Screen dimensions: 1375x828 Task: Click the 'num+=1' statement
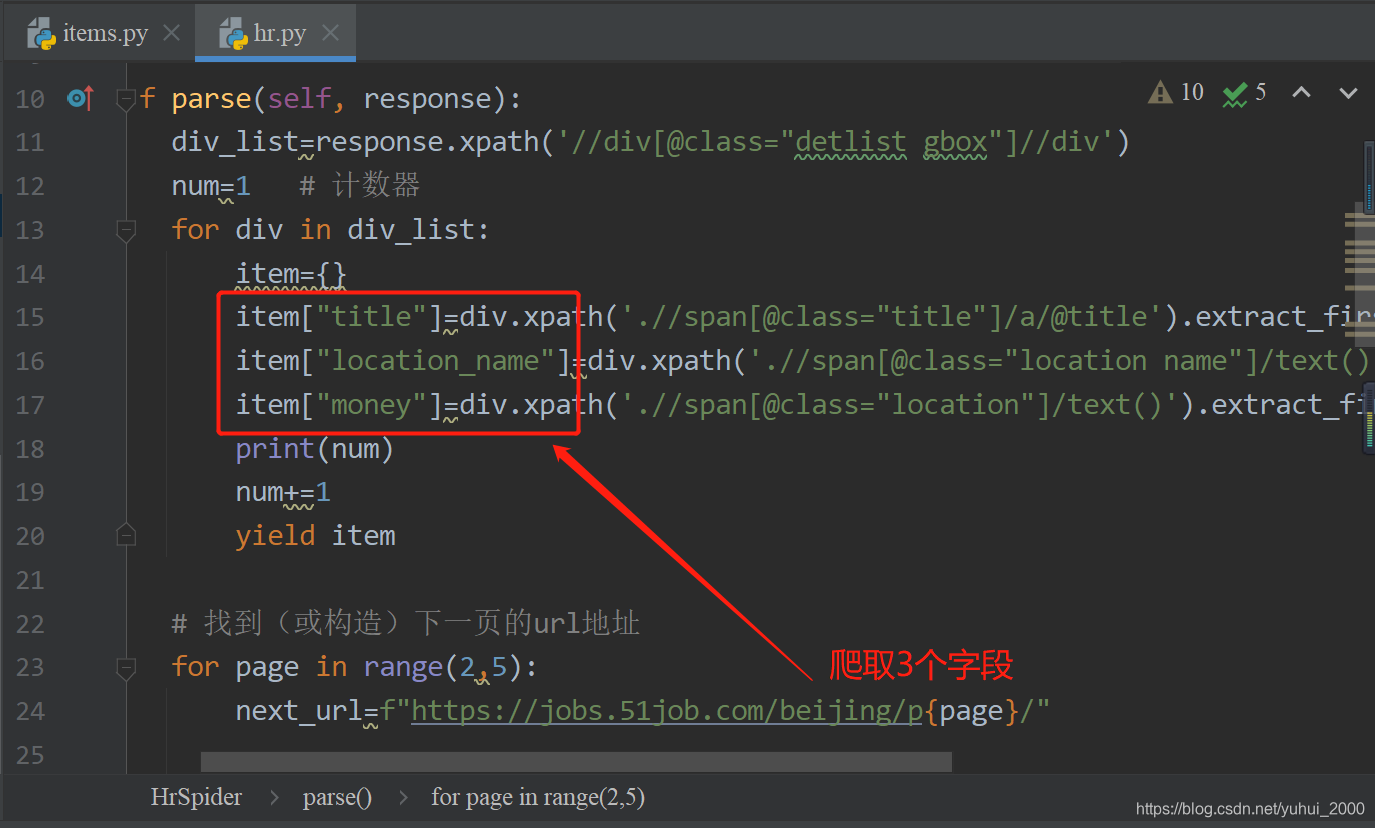tap(283, 492)
